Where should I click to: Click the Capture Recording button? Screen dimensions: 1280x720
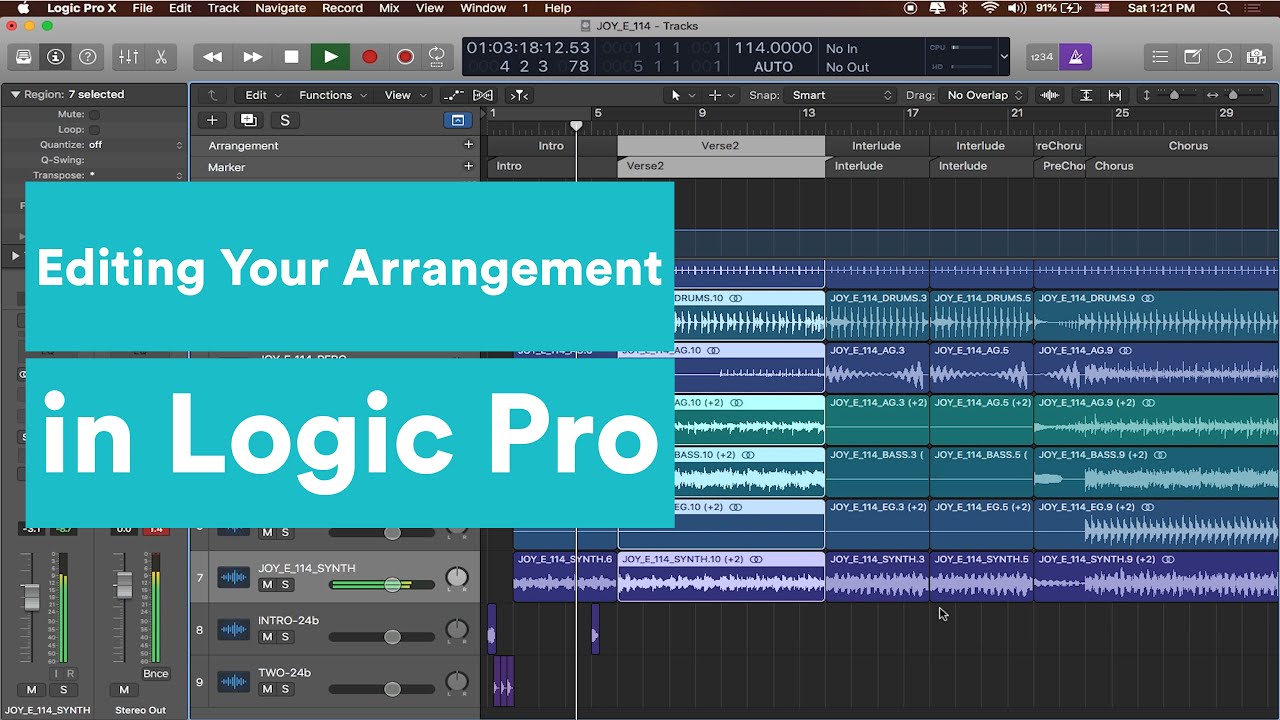point(405,57)
